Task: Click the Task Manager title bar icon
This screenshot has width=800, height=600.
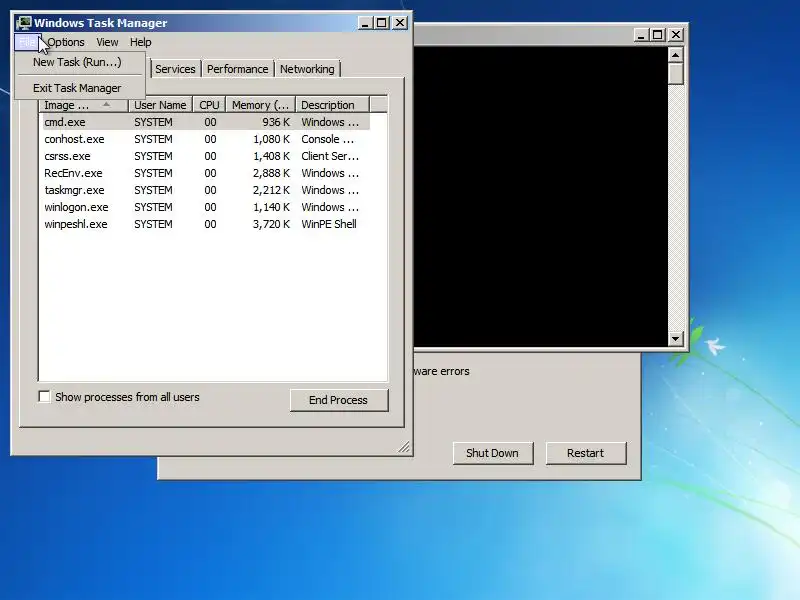Action: coord(23,23)
